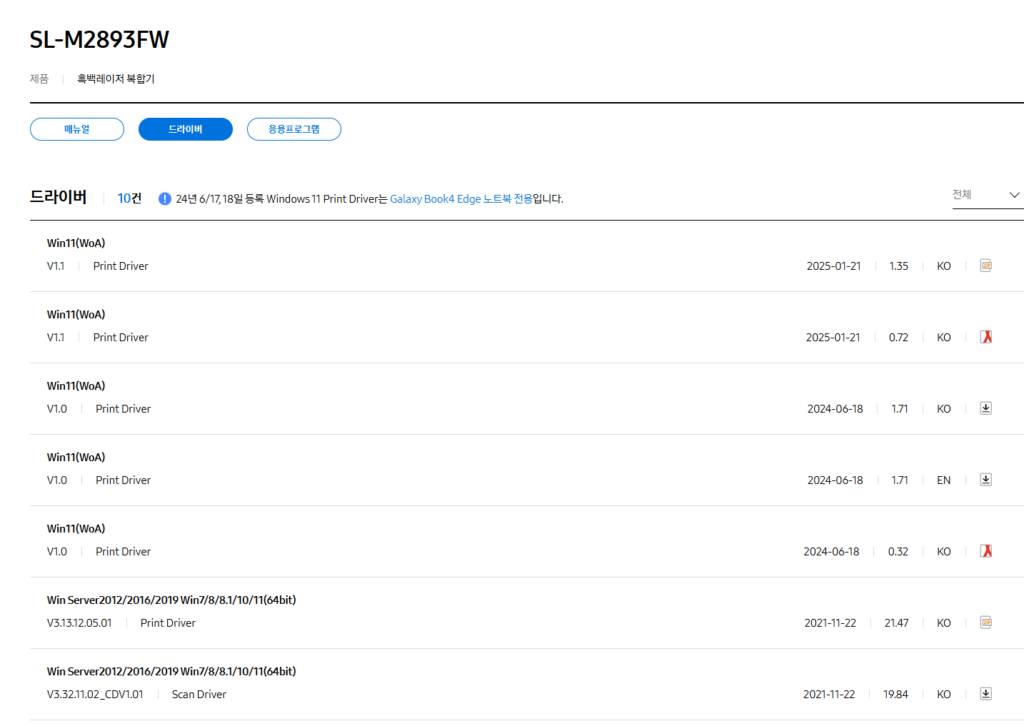Screen dimensions: 1024x726
Task: Open the PDF icon in the 0.72 row
Action: click(985, 337)
